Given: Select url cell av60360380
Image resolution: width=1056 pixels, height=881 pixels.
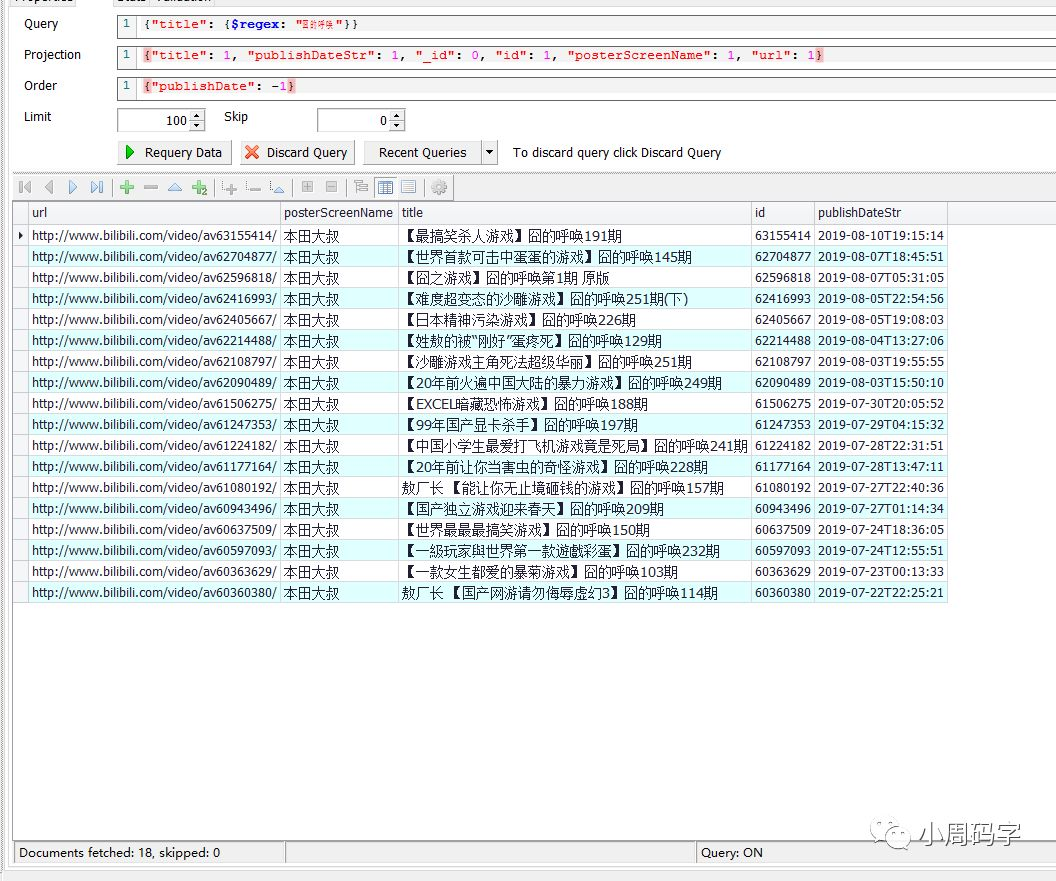Looking at the screenshot, I should click(x=154, y=593).
